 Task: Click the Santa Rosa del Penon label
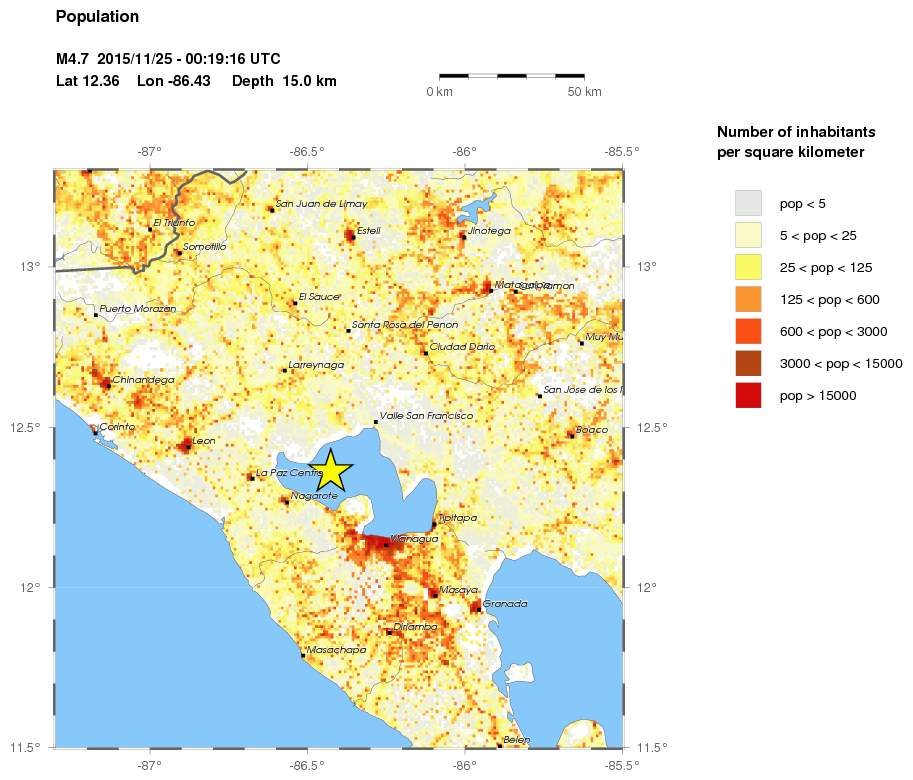405,324
